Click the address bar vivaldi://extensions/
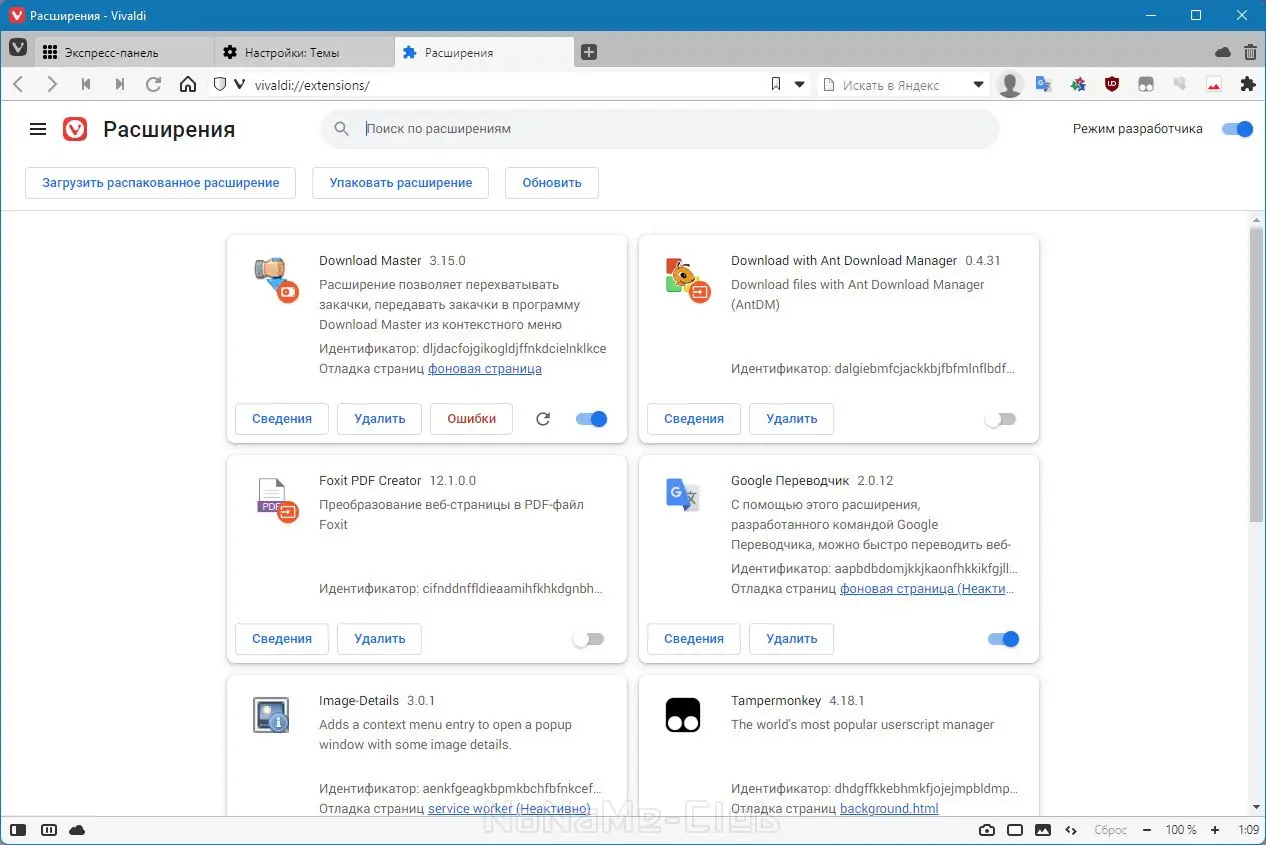The width and height of the screenshot is (1266, 845). click(x=505, y=85)
